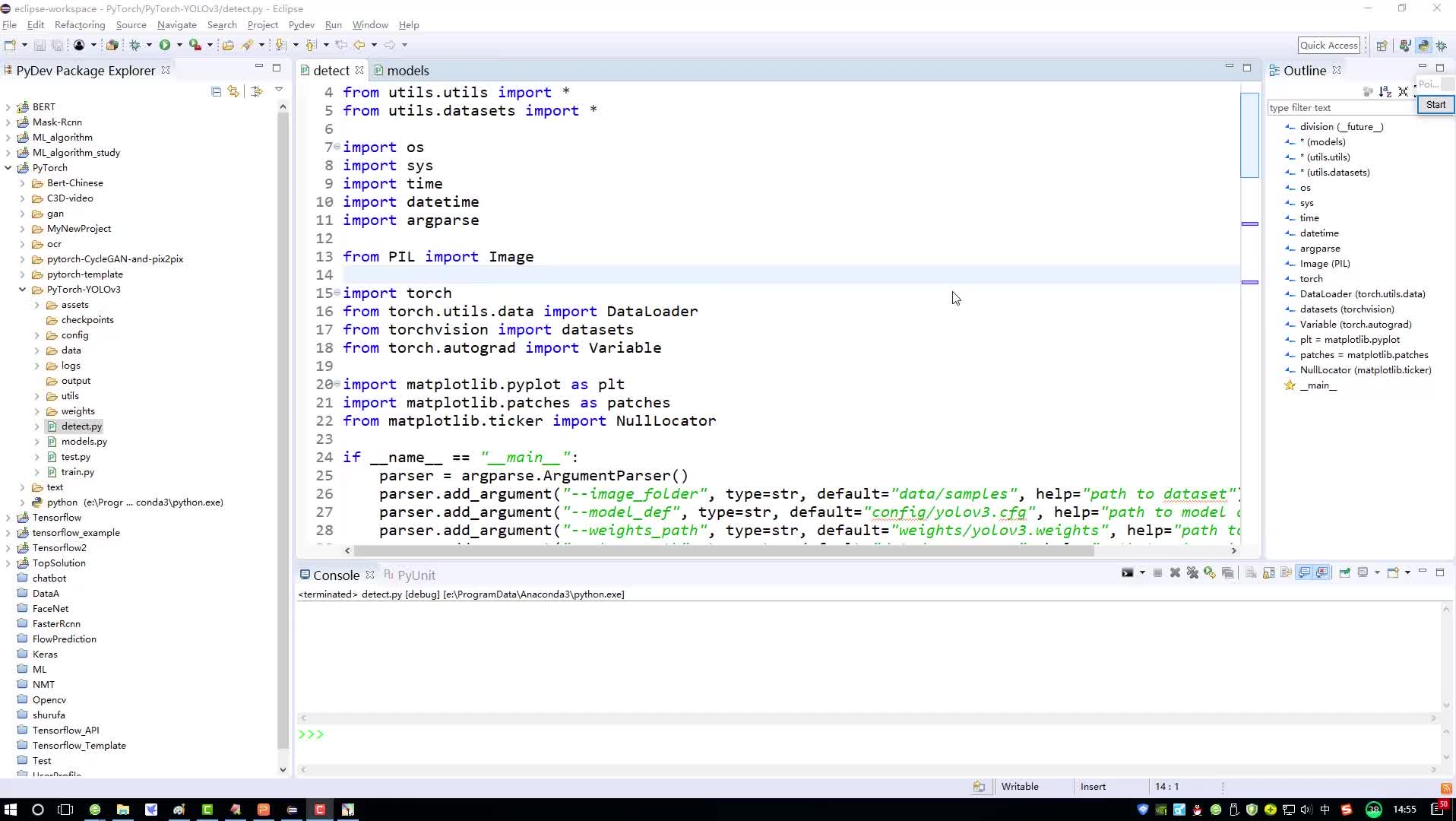Image resolution: width=1456 pixels, height=821 pixels.
Task: Toggle Show Console on standard output change
Action: [1304, 572]
